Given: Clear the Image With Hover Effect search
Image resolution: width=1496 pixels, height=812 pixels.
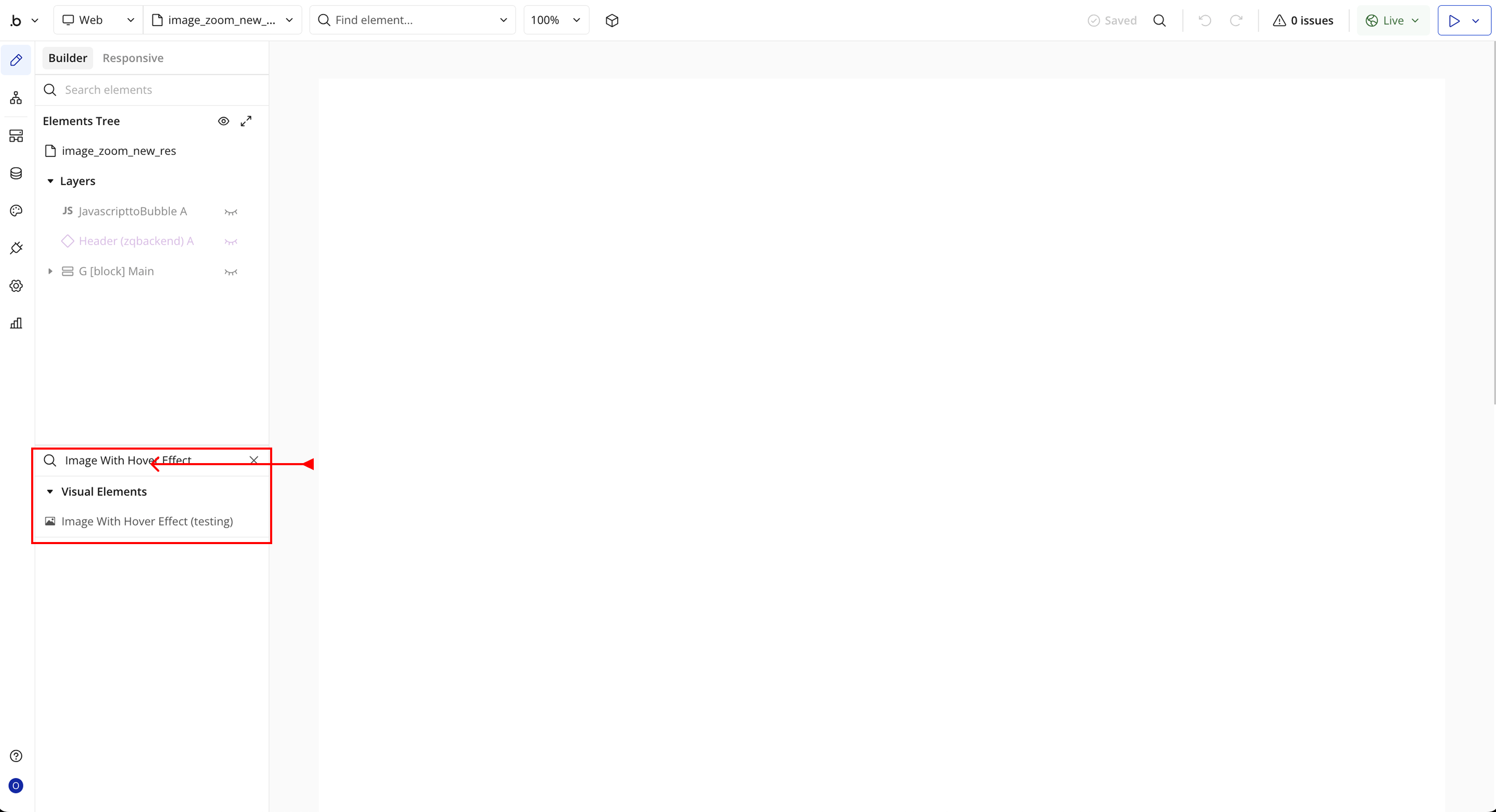Looking at the screenshot, I should click(x=254, y=459).
